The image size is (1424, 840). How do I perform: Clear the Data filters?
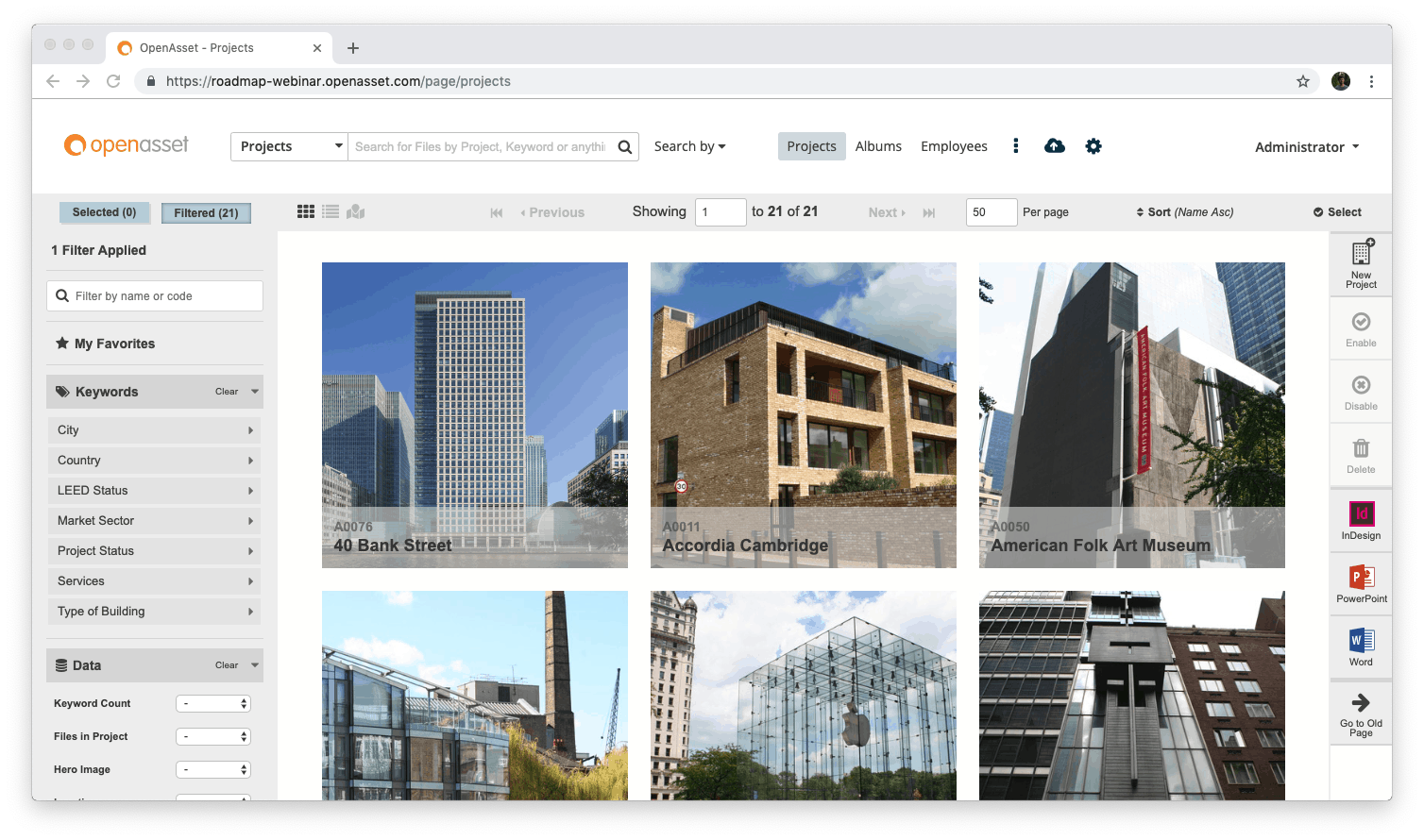(227, 665)
